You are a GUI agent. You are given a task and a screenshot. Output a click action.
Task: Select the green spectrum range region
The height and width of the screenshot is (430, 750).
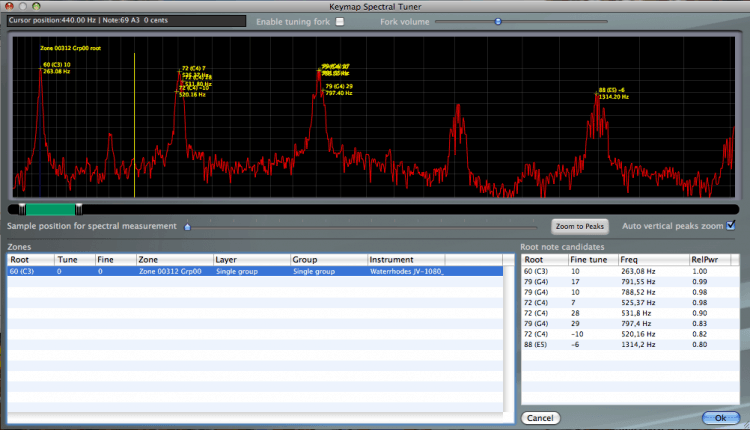point(50,209)
